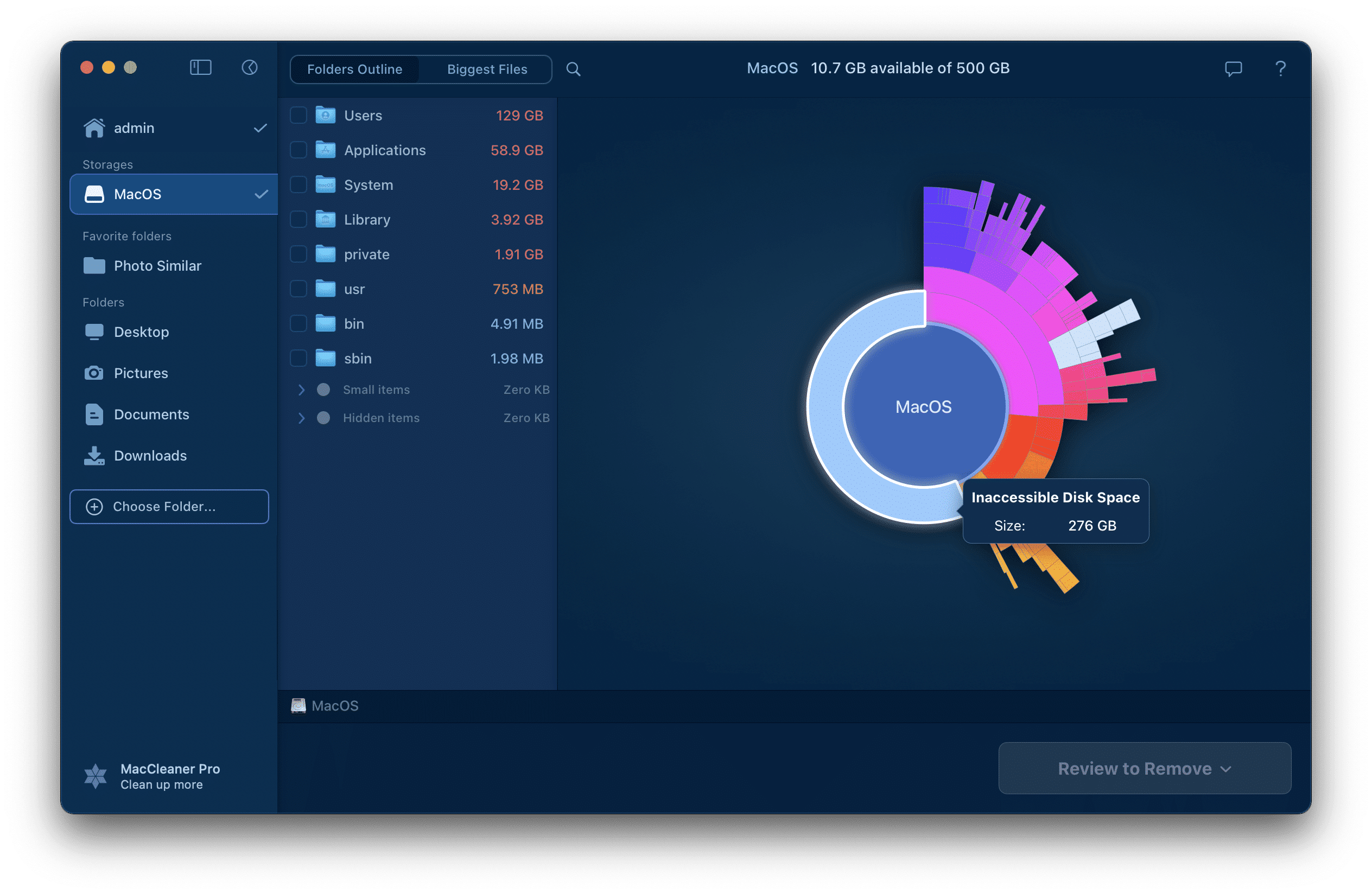Check the private folder checkbox
The height and width of the screenshot is (894, 1372).
[x=298, y=254]
